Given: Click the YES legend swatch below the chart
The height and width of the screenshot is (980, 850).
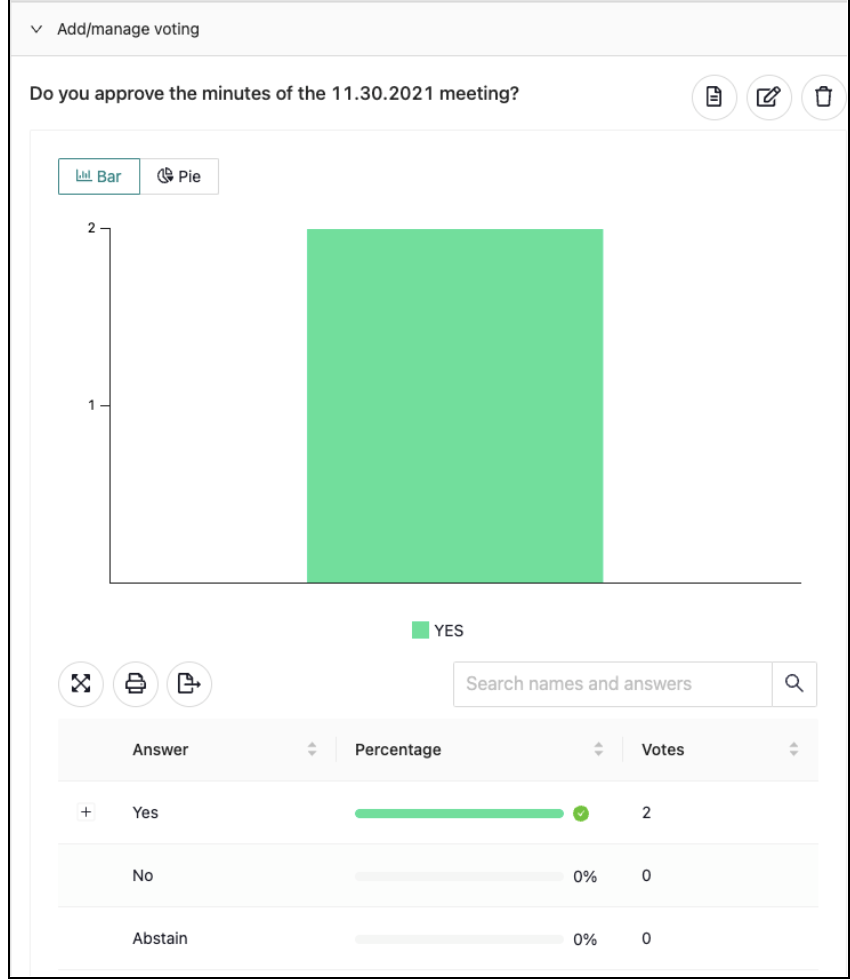Looking at the screenshot, I should coord(419,630).
